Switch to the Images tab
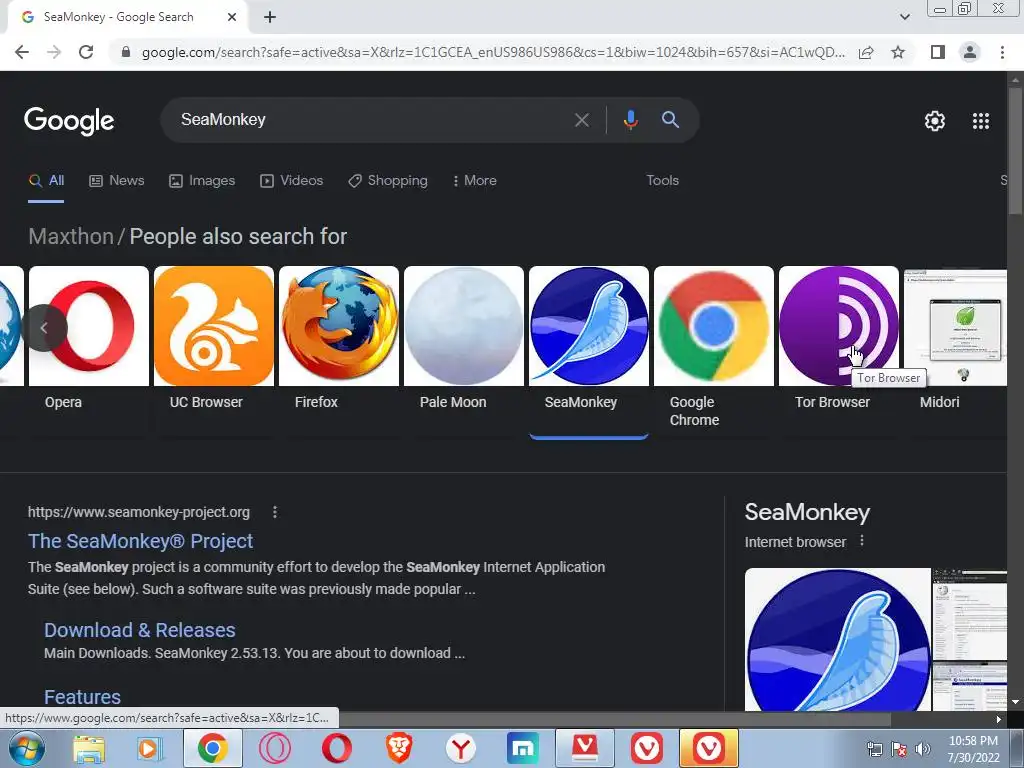1024x768 pixels. pyautogui.click(x=202, y=181)
